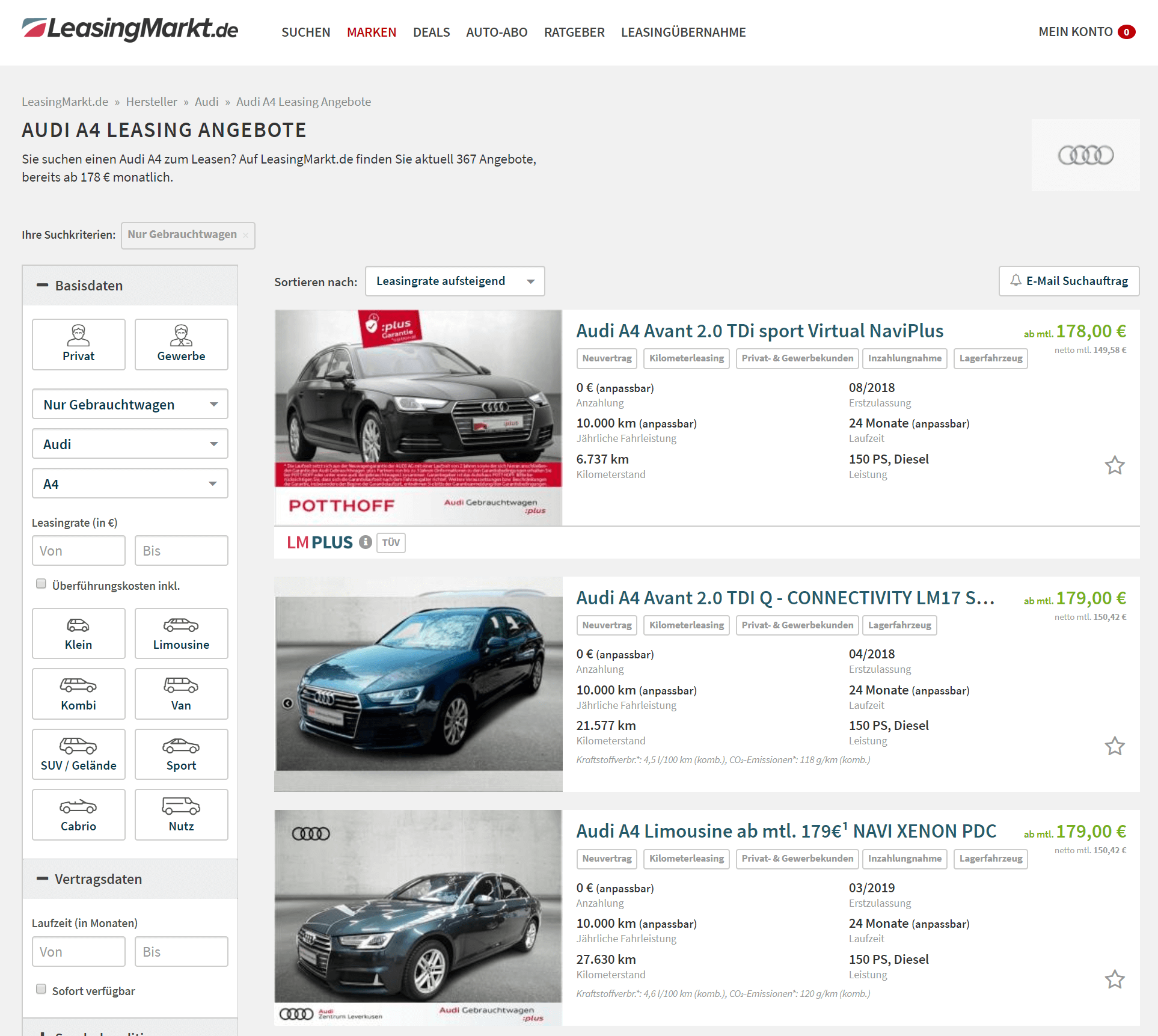Click the TÜV badge
Viewport: 1158px width, 1036px height.
coord(391,542)
